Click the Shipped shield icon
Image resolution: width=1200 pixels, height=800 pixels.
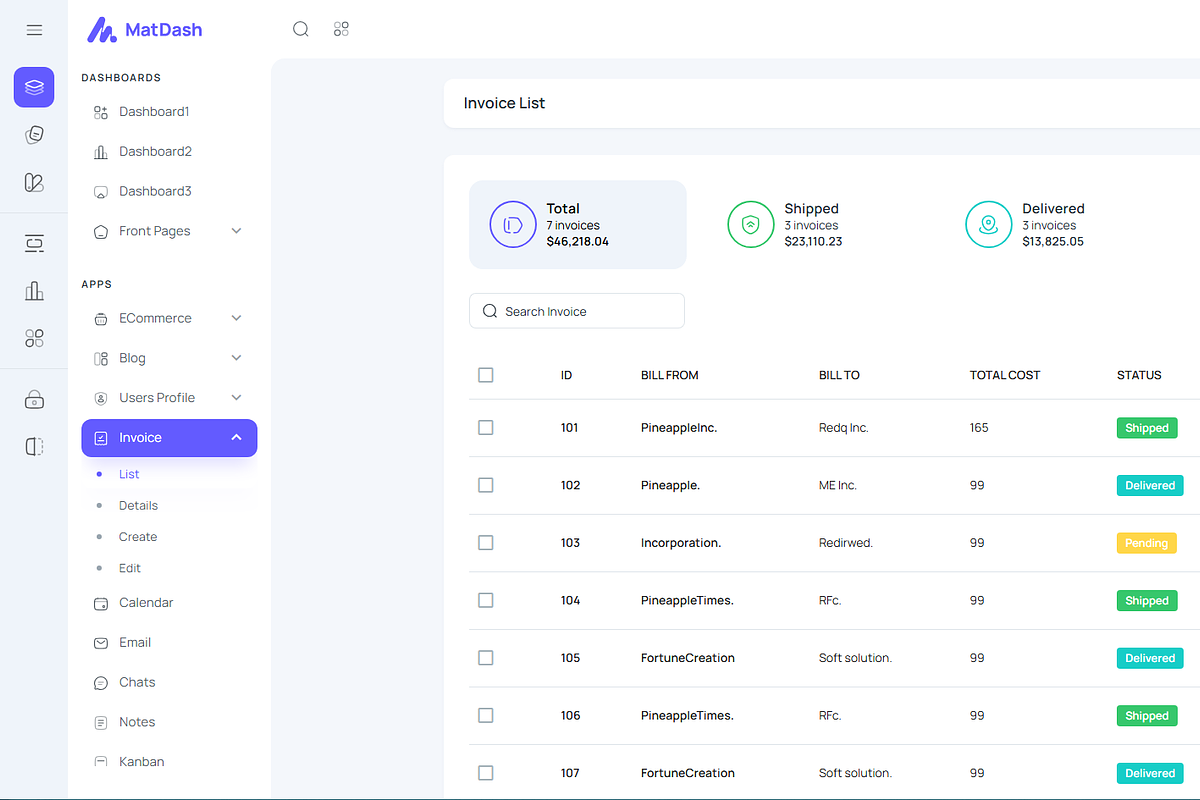click(x=751, y=224)
